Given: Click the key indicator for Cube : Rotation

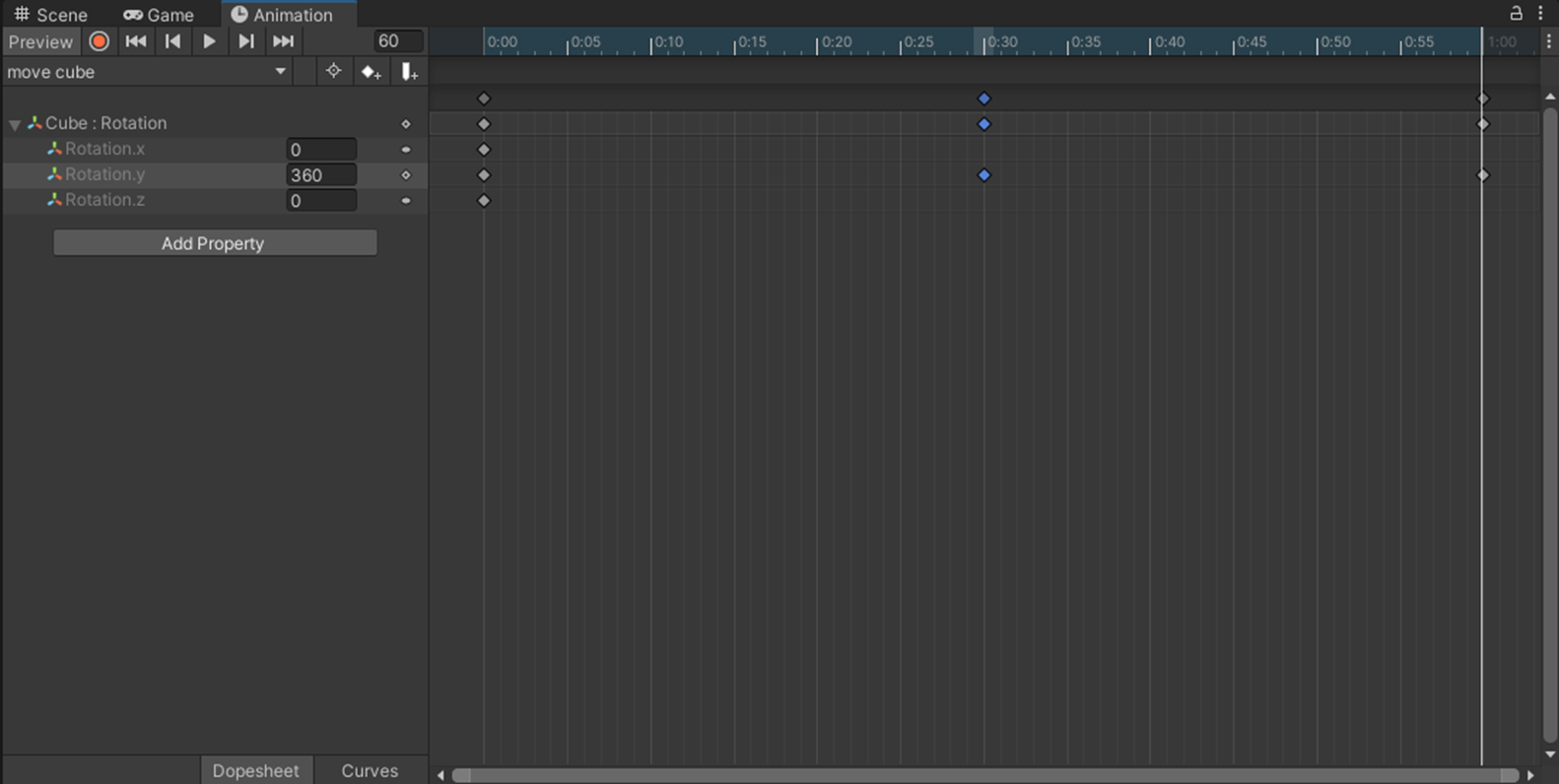Looking at the screenshot, I should pos(406,124).
